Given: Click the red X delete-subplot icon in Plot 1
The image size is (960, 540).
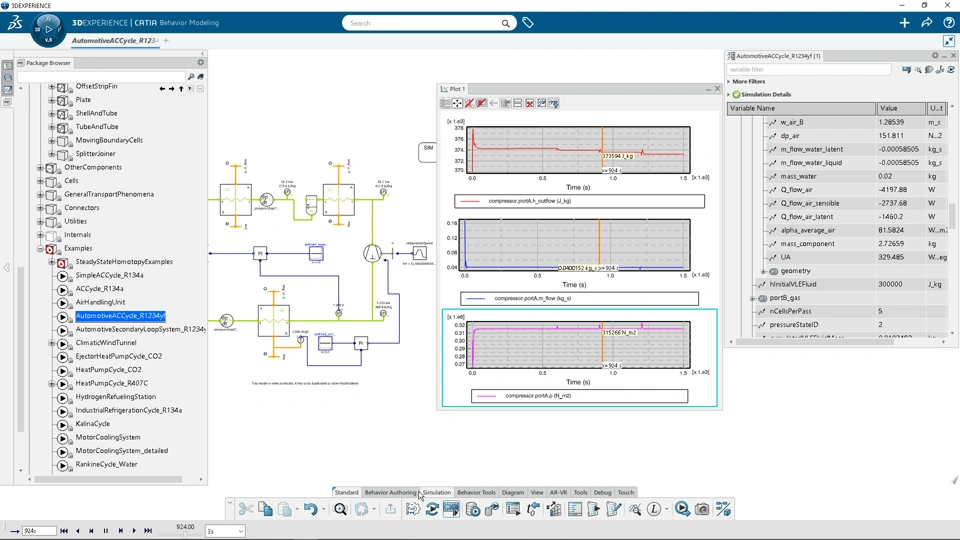Looking at the screenshot, I should coord(530,103).
